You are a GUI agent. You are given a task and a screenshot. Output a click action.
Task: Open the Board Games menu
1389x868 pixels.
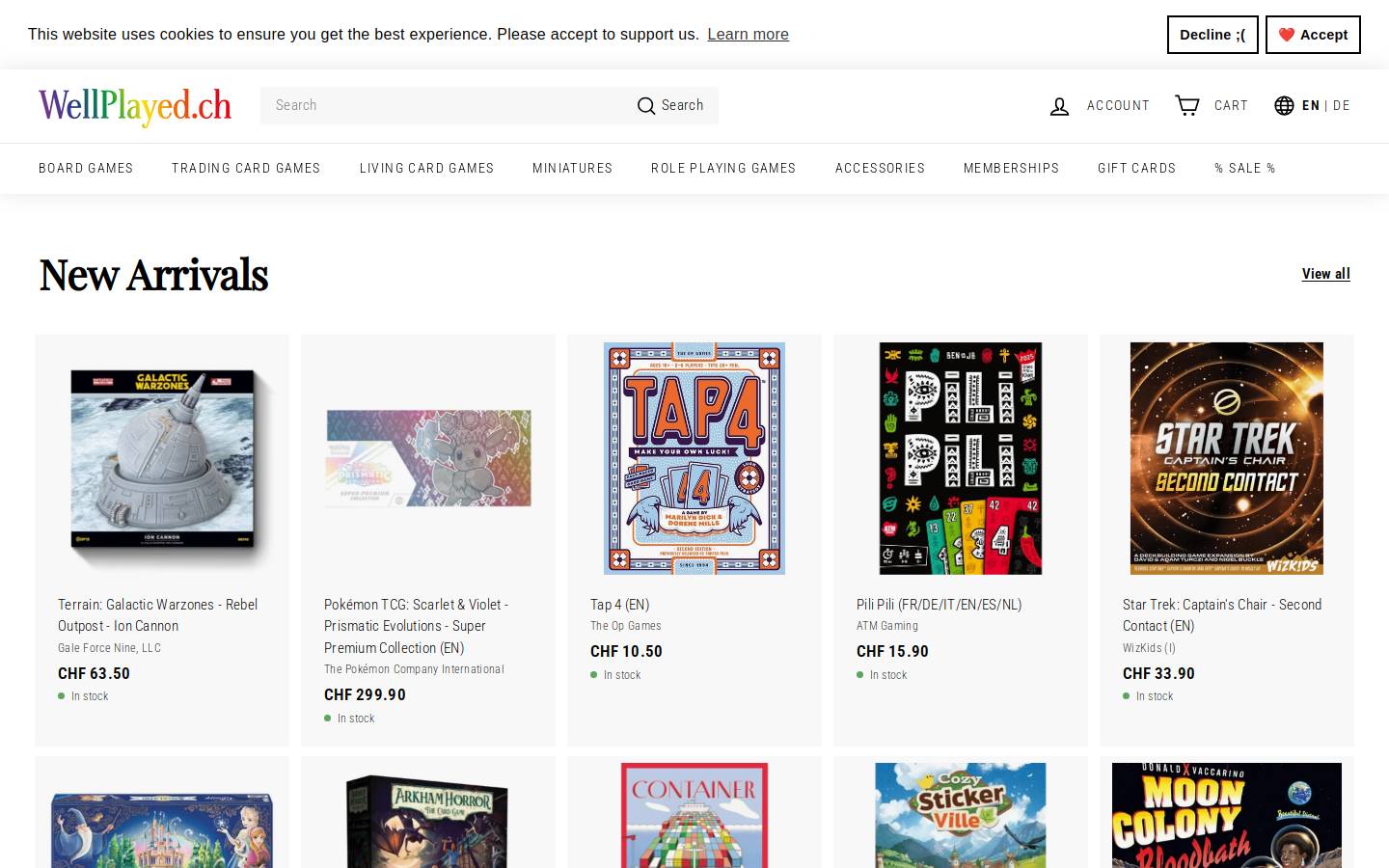86,168
